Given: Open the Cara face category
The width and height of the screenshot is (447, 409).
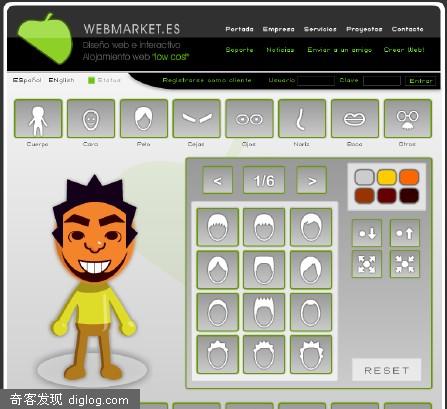Looking at the screenshot, I should [x=91, y=118].
